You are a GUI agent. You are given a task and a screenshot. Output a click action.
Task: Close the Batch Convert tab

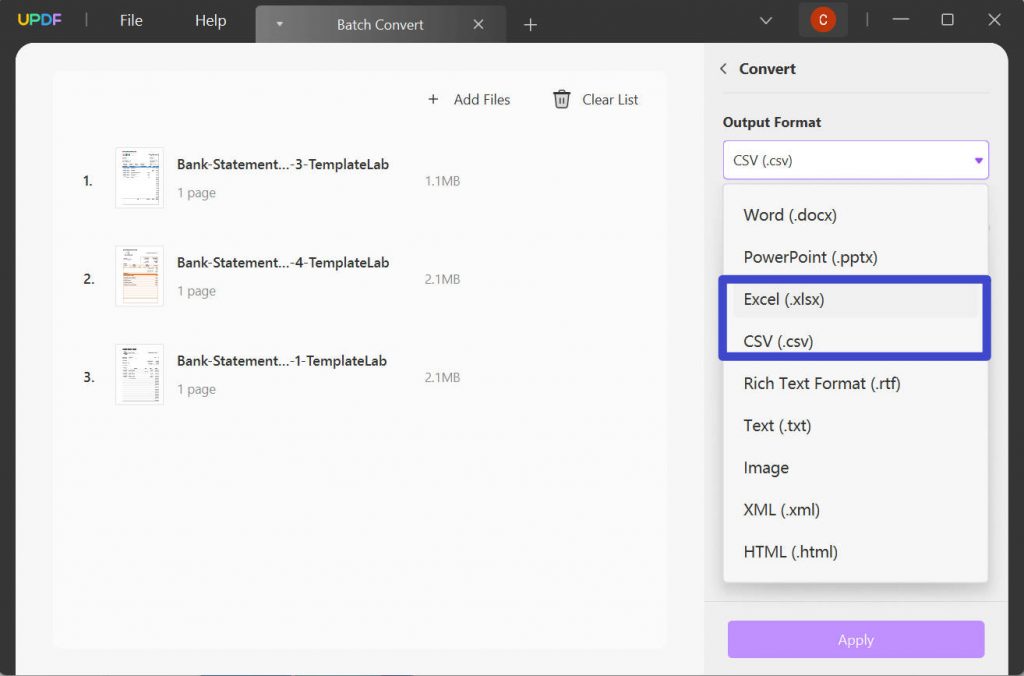(478, 24)
